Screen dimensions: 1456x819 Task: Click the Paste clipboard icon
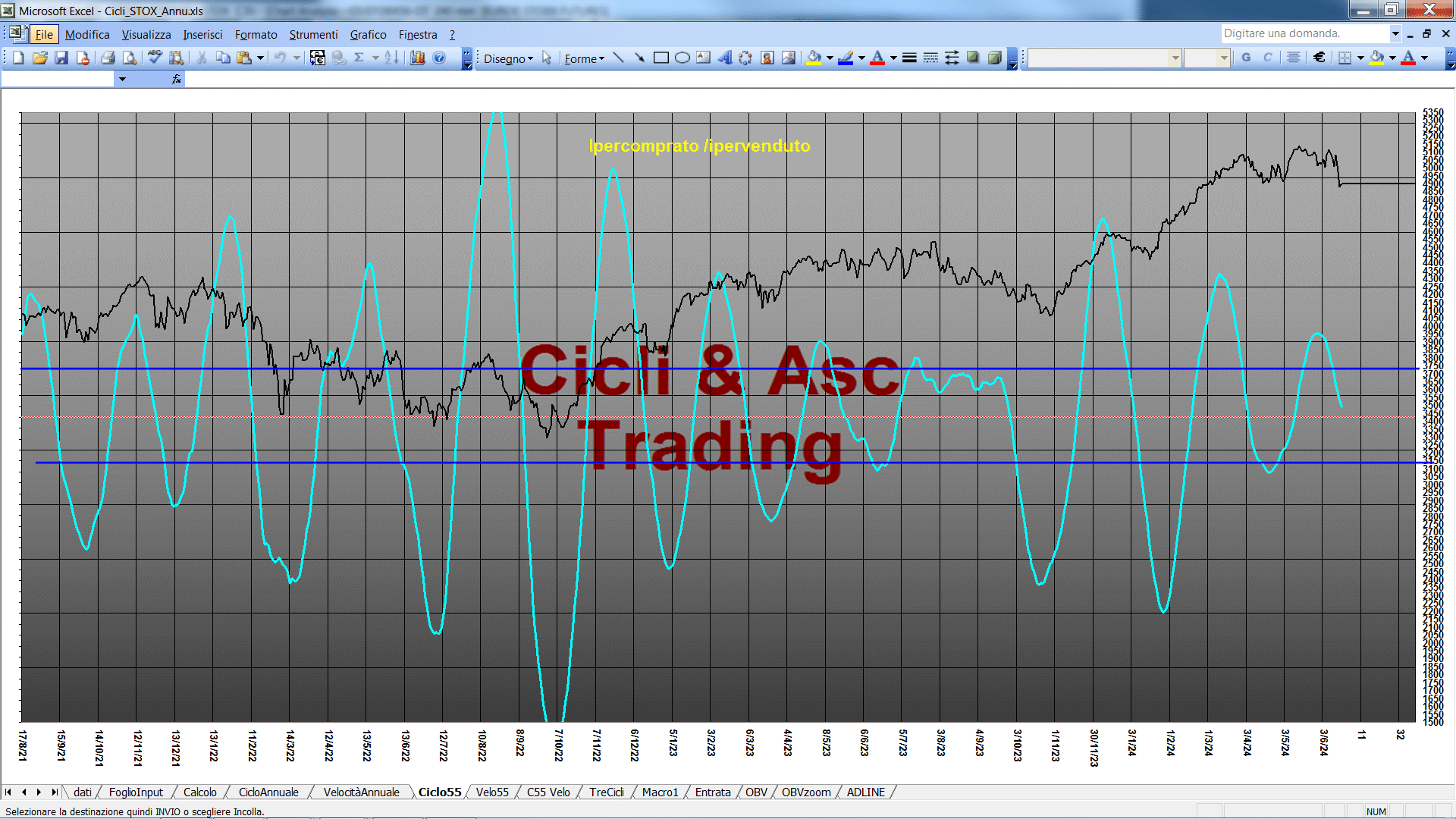coord(244,58)
